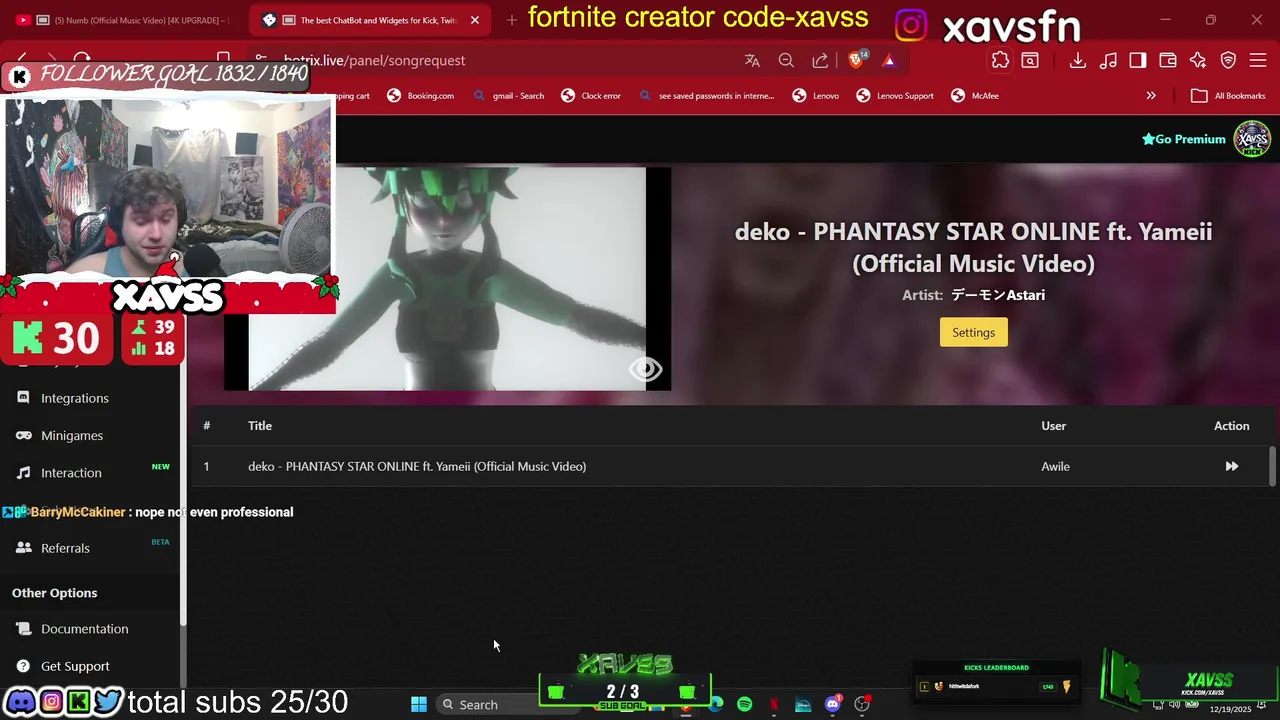
Task: Click the Go Premium link
Action: pos(1183,139)
